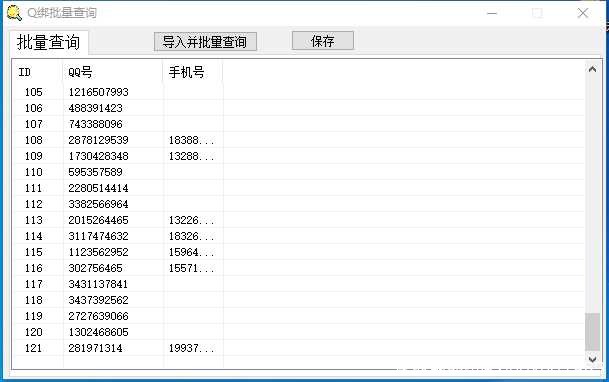
Task: Click phone cell 15964...
Action: (x=191, y=252)
